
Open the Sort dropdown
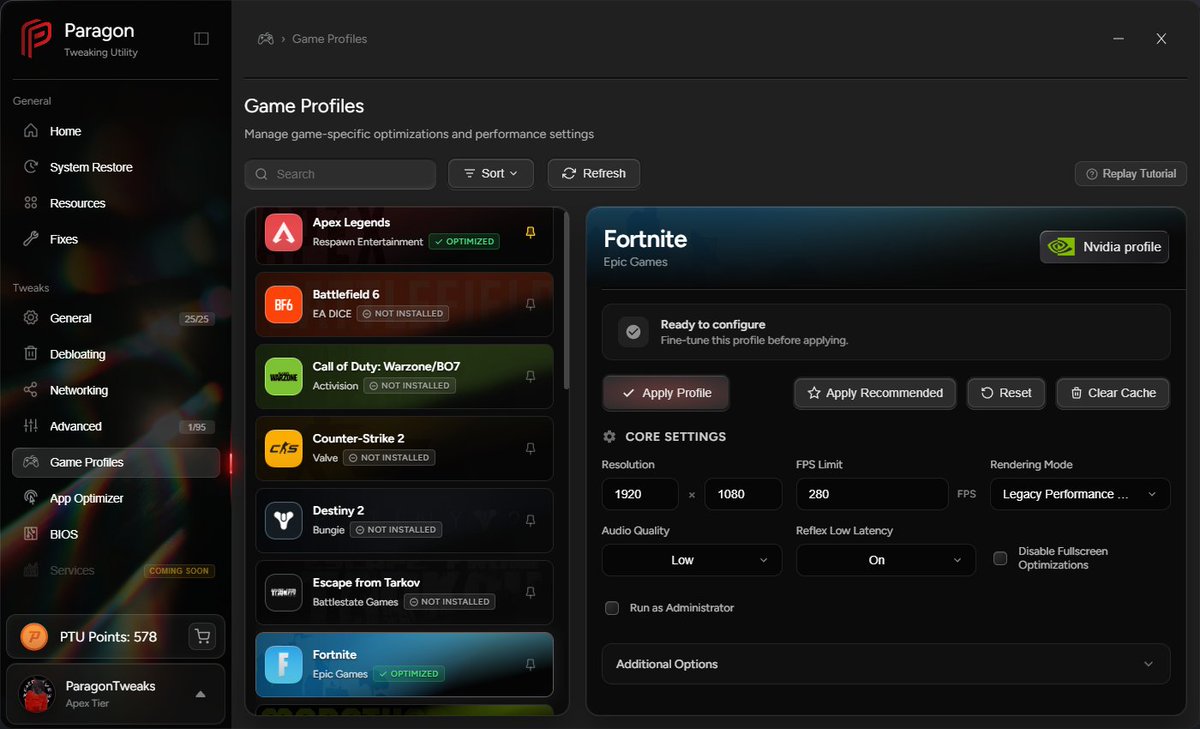(x=491, y=173)
